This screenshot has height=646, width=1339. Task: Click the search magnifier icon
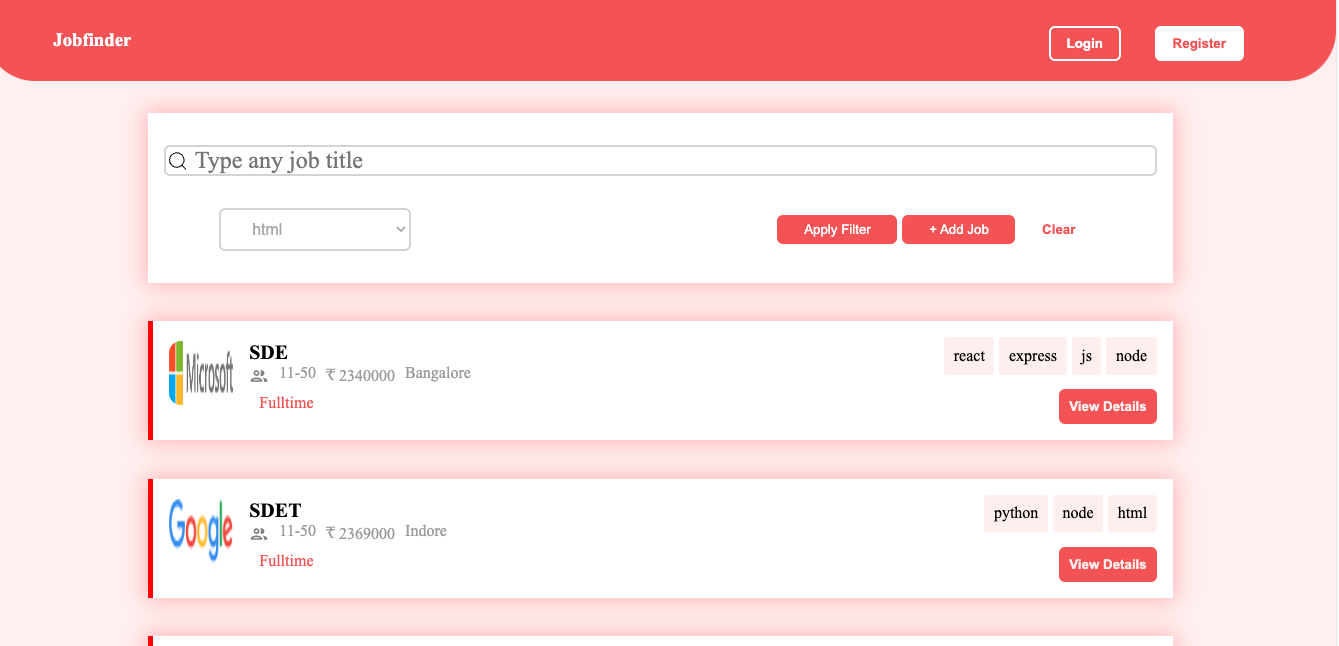[x=178, y=161]
